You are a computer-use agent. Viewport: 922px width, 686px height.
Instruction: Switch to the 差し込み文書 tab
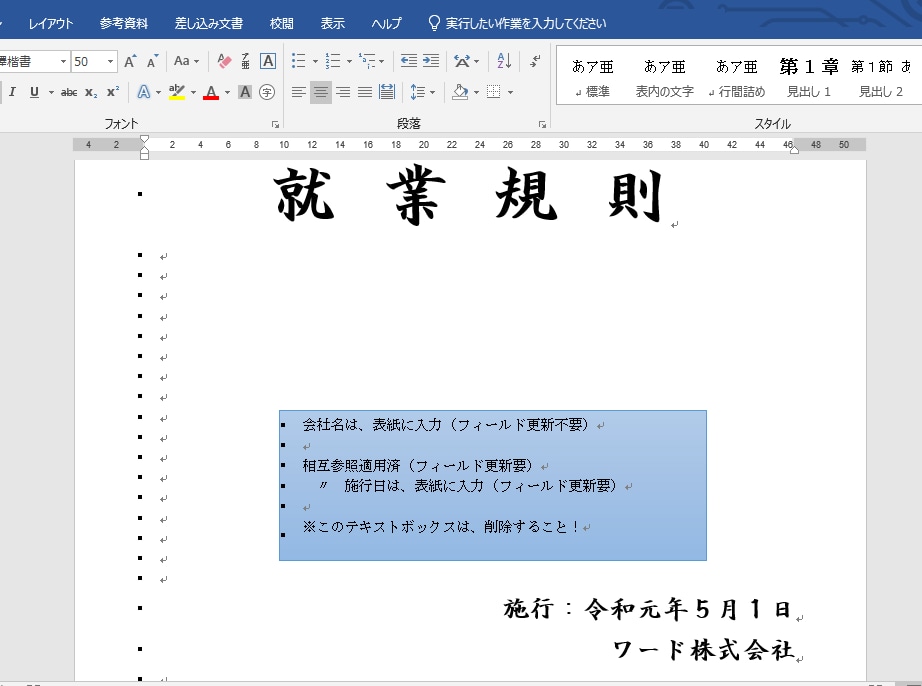click(x=209, y=23)
